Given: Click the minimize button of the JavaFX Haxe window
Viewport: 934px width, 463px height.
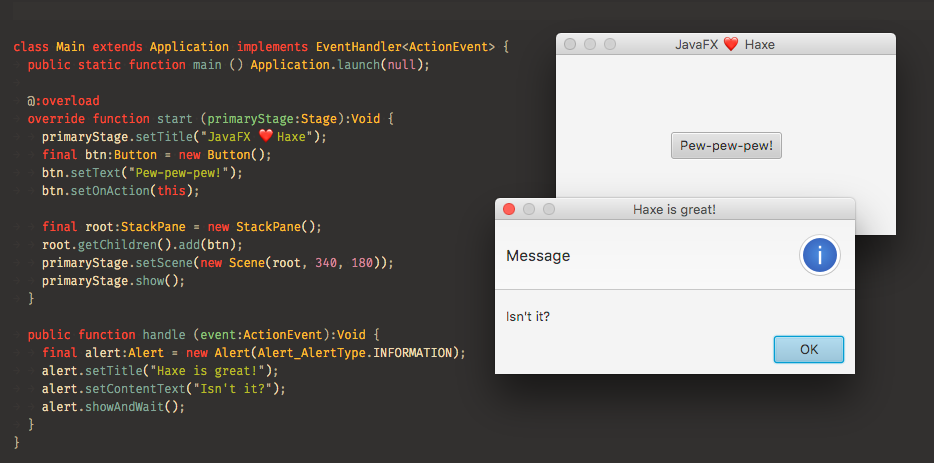Looking at the screenshot, I should 590,44.
